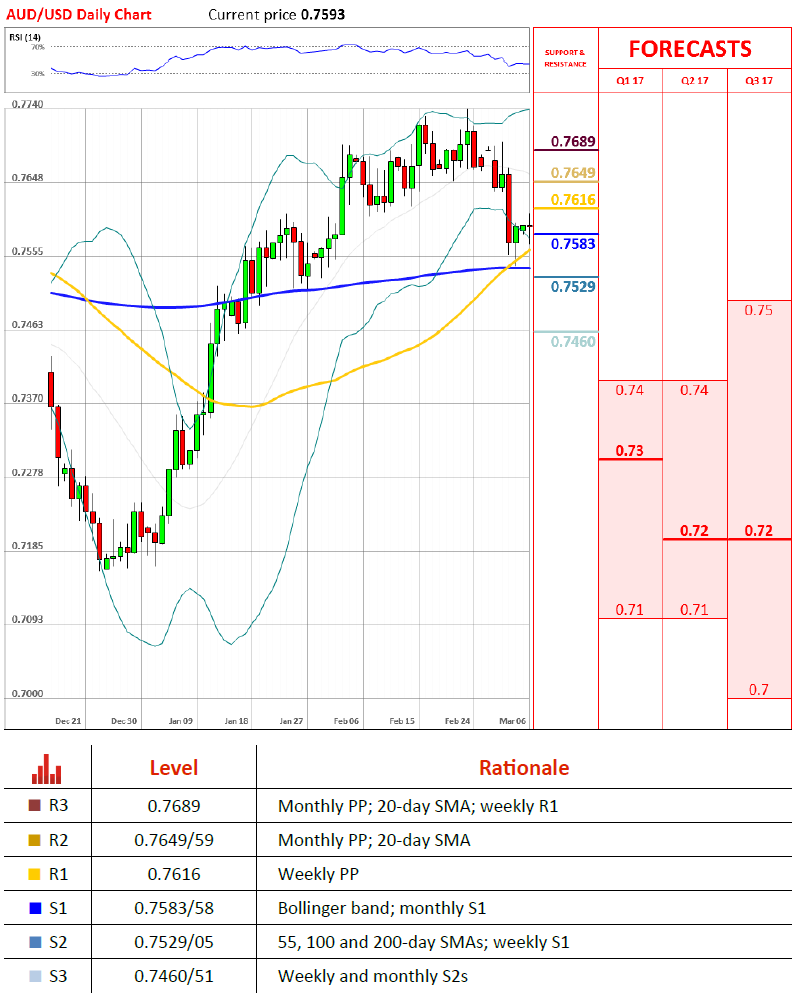Select the Q3 17 forecast column header

coord(758,81)
